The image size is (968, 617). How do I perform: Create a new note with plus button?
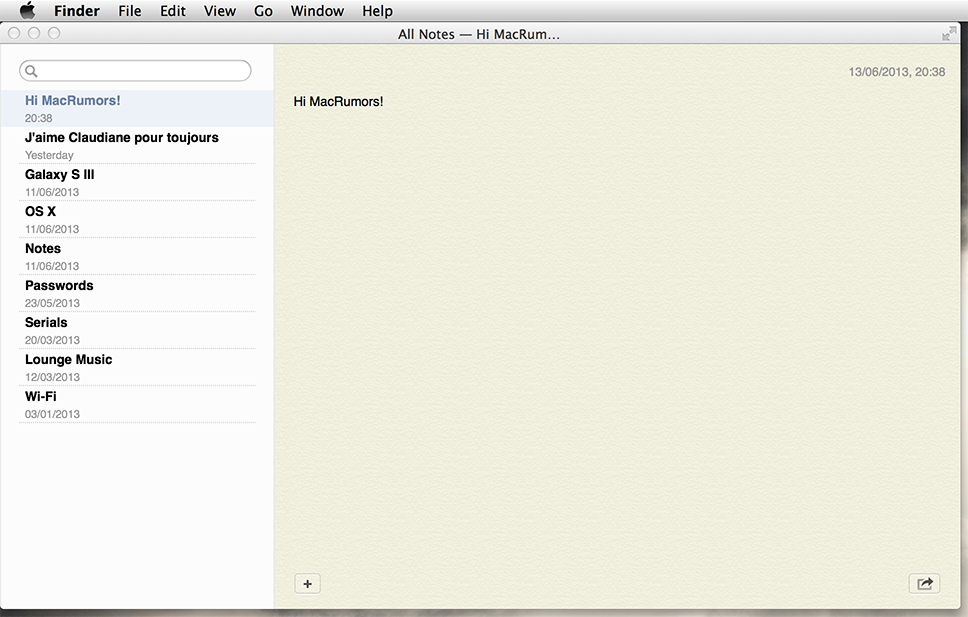click(307, 584)
